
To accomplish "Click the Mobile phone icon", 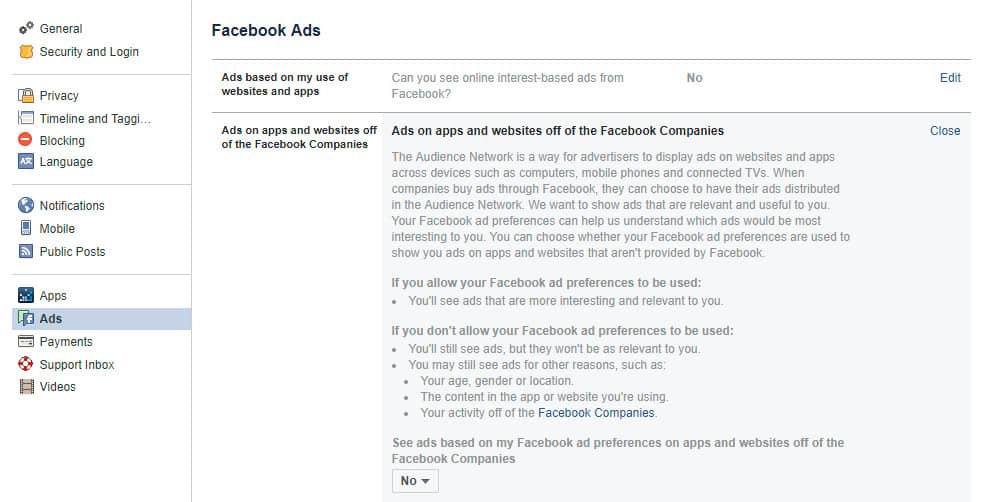I will click(26, 229).
